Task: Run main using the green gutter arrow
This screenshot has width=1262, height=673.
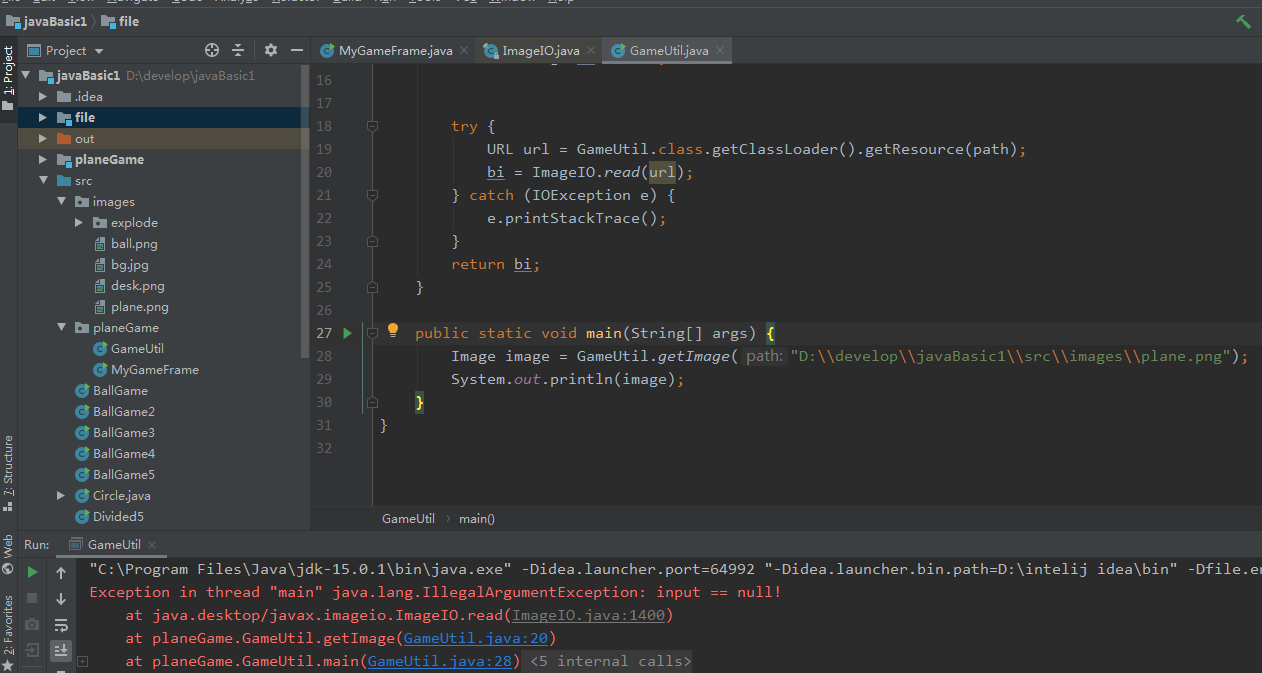Action: [x=347, y=333]
